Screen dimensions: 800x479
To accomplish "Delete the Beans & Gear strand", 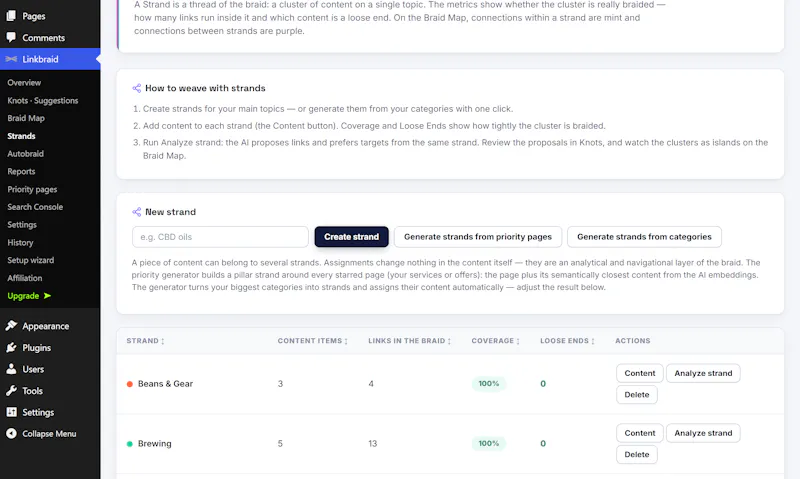I will click(x=637, y=395).
